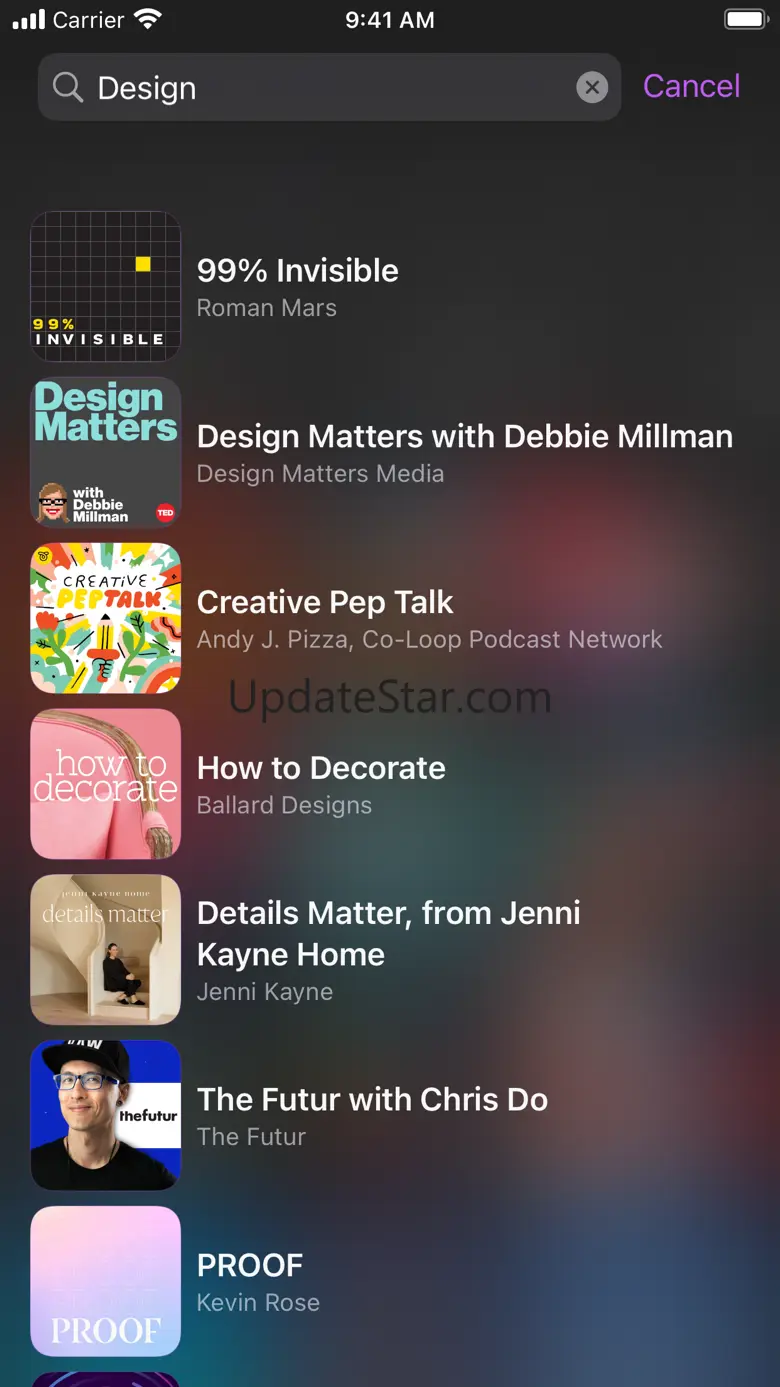The image size is (780, 1387).
Task: Select The Futur with Chris Do title
Action: pyautogui.click(x=372, y=1099)
